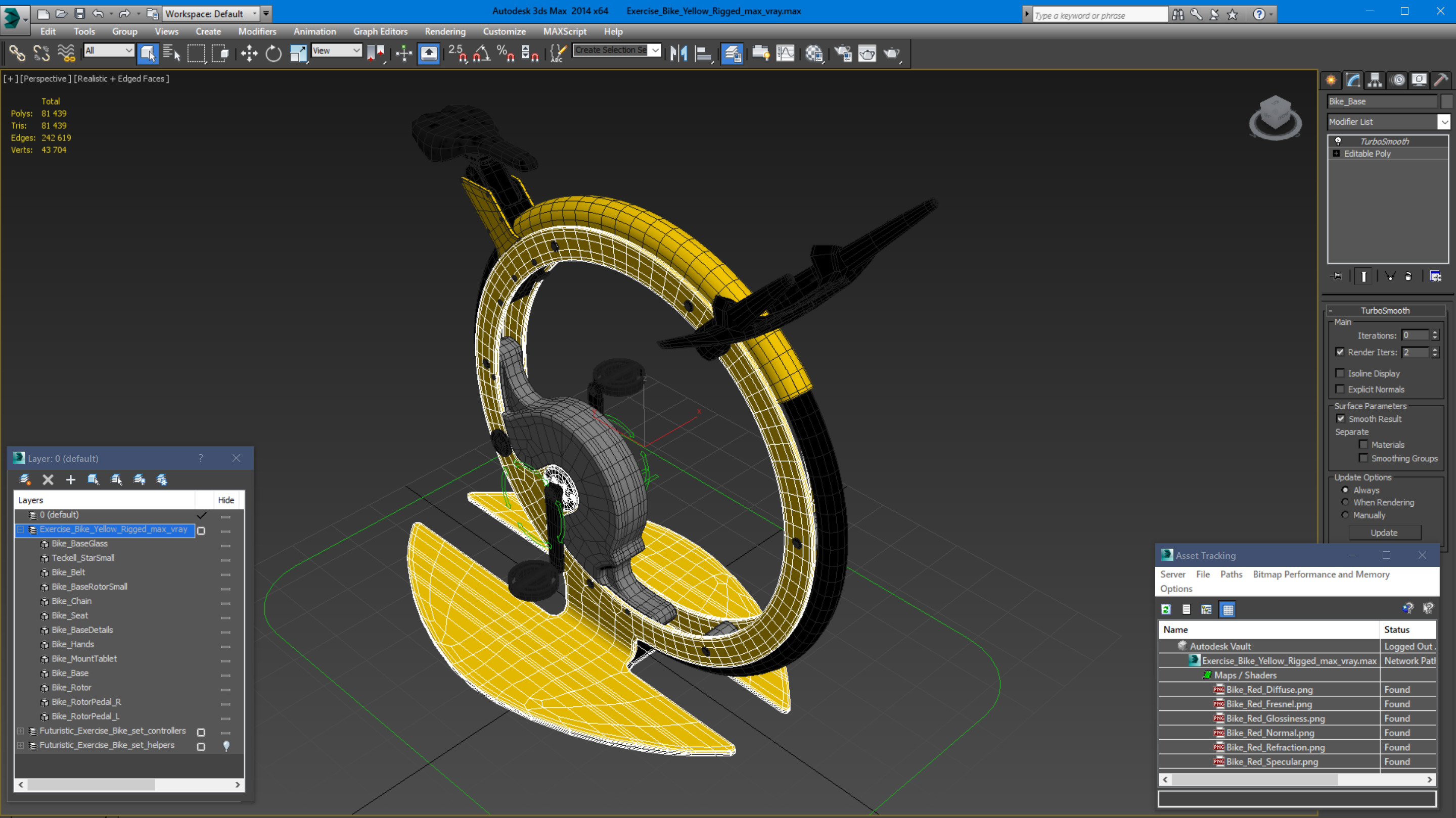Click the Select and Link tool
The width and height of the screenshot is (1456, 818).
17,54
